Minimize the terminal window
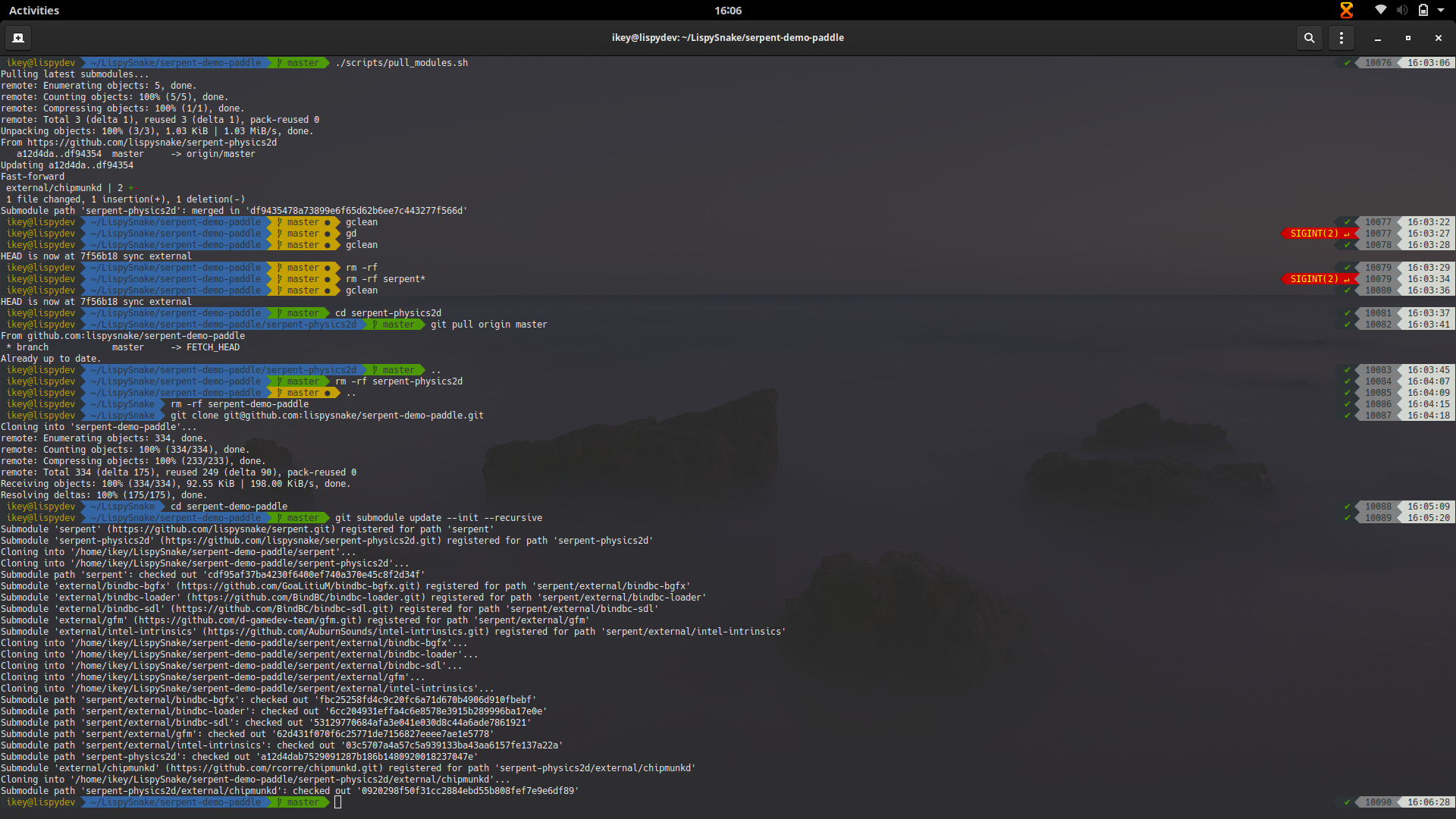The height and width of the screenshot is (819, 1456). click(x=1378, y=37)
